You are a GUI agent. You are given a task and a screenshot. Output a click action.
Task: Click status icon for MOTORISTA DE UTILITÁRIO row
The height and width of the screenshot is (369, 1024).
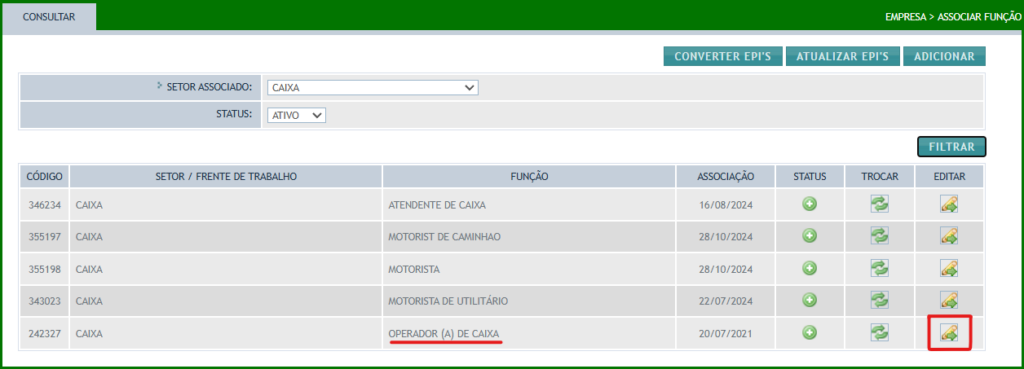[810, 300]
